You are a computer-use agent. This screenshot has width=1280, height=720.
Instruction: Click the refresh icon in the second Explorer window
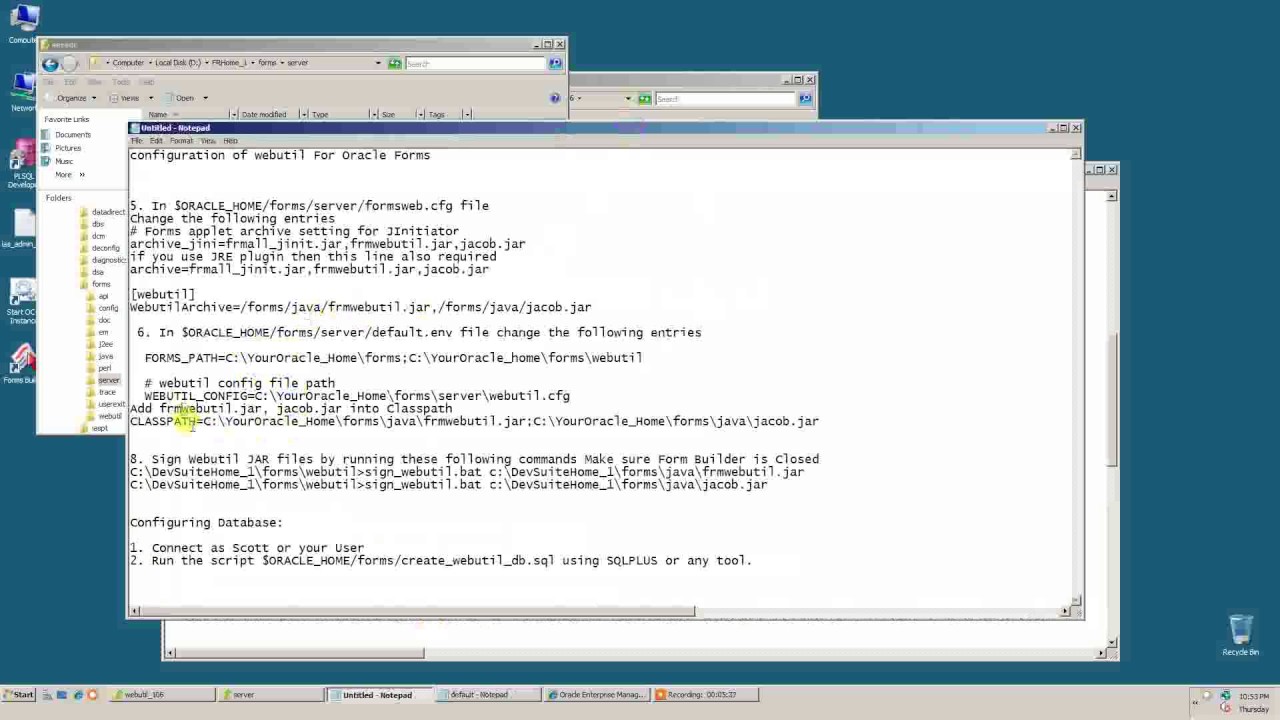[x=645, y=98]
